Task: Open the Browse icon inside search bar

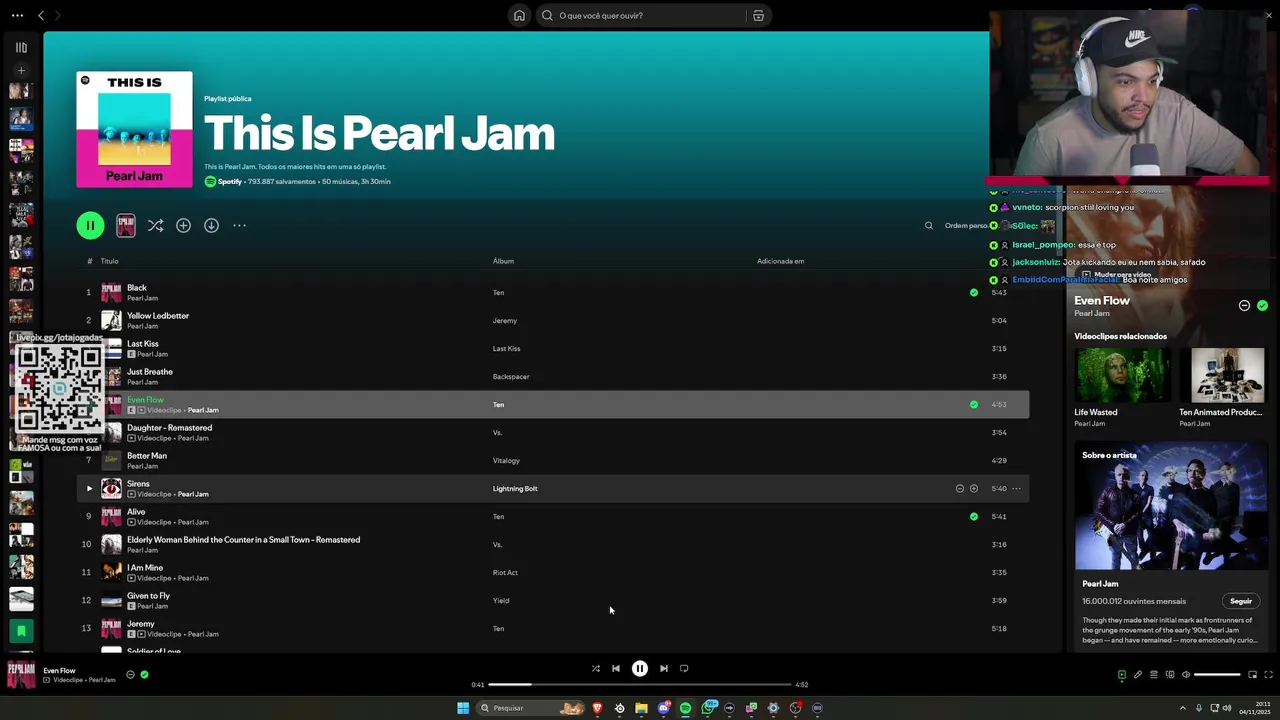Action: (x=758, y=15)
